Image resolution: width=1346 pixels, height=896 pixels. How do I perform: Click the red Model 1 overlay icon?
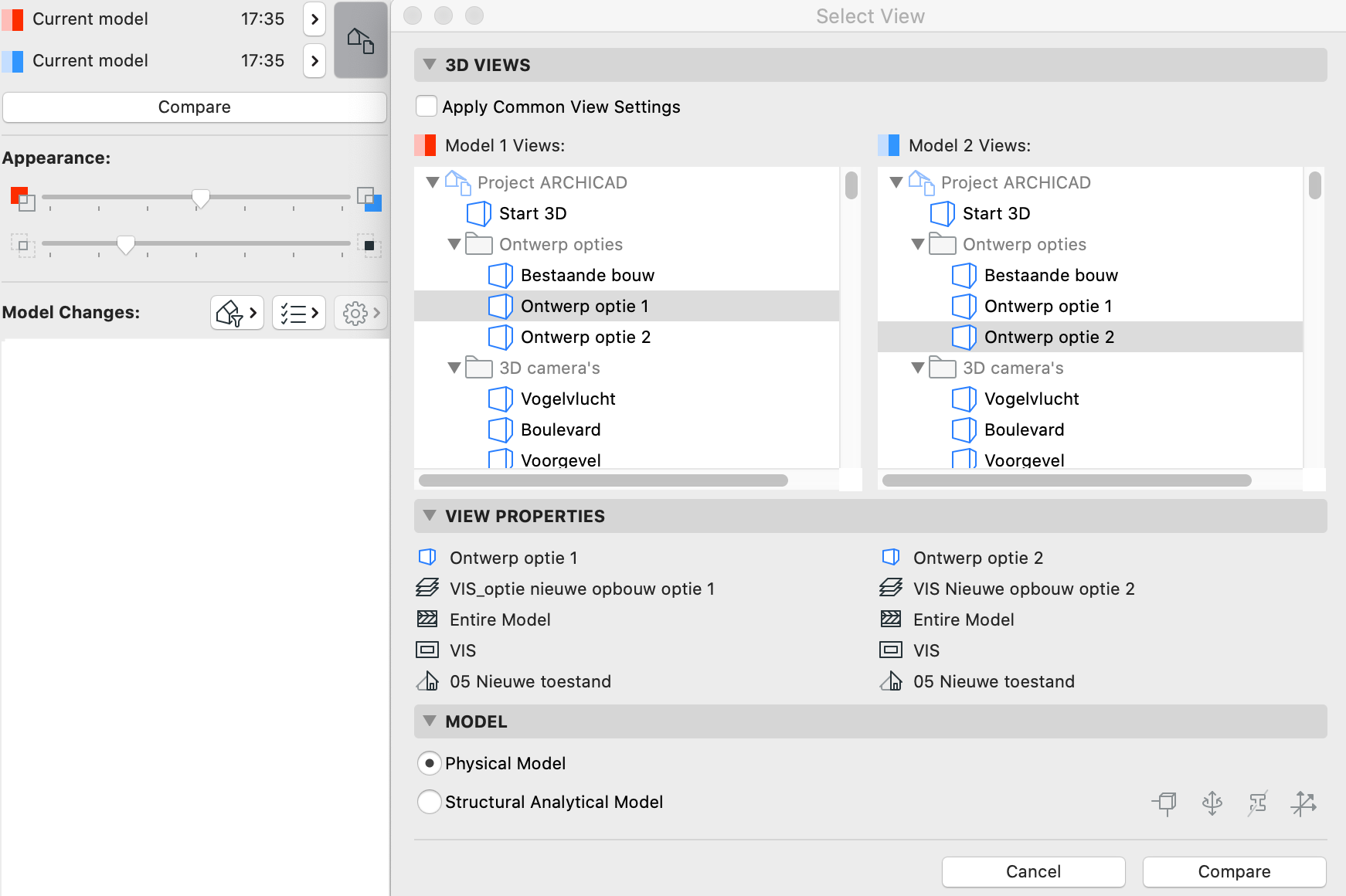coord(22,199)
